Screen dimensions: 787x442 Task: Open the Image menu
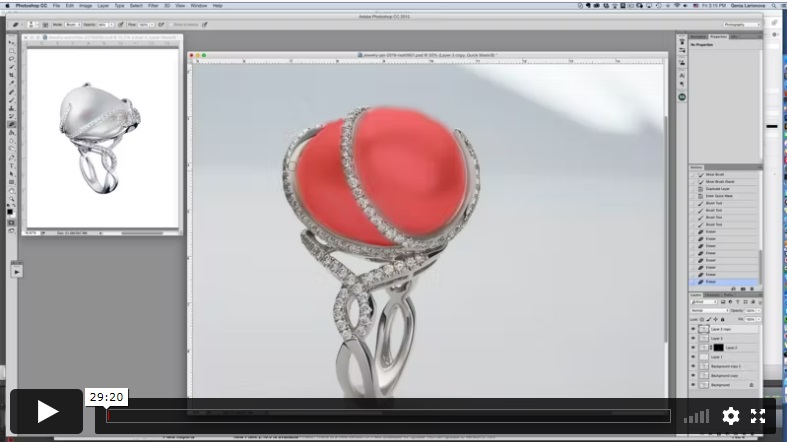click(85, 6)
